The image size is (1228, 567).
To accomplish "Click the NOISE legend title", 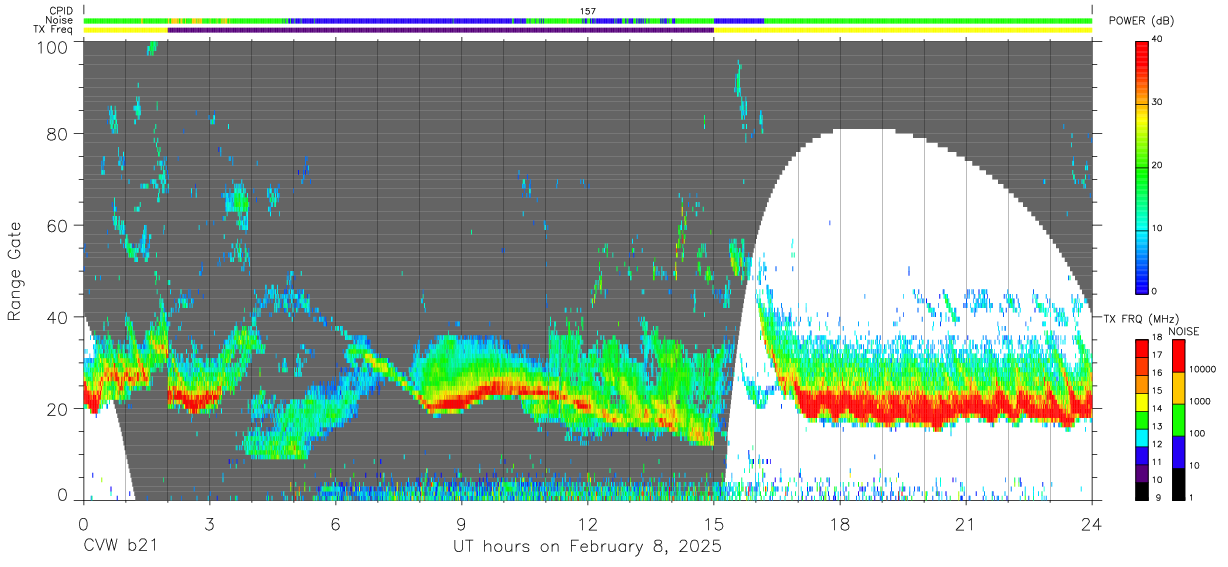I will 1183,331.
